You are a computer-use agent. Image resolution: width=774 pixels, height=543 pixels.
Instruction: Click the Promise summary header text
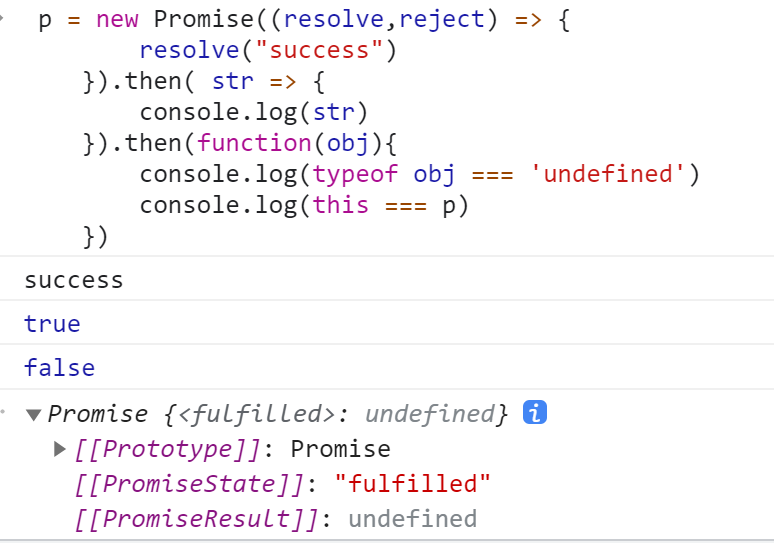(277, 414)
